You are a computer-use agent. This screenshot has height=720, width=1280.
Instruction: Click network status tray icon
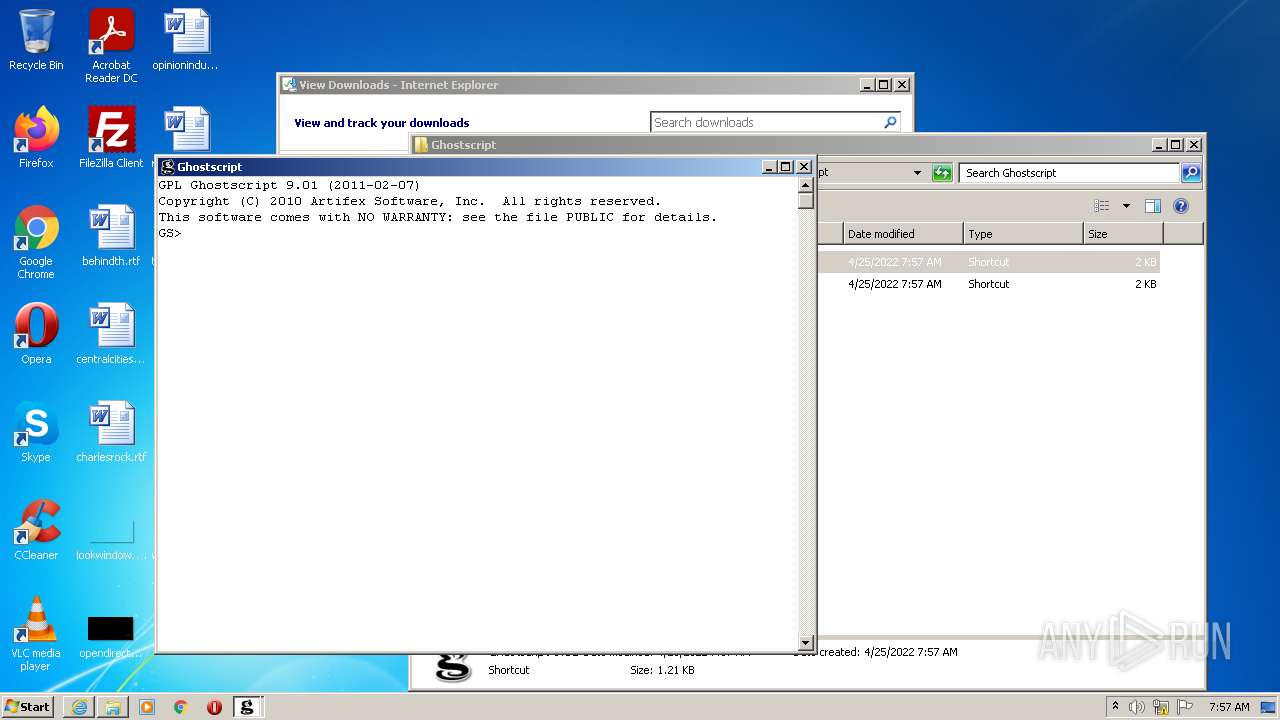[x=1161, y=707]
